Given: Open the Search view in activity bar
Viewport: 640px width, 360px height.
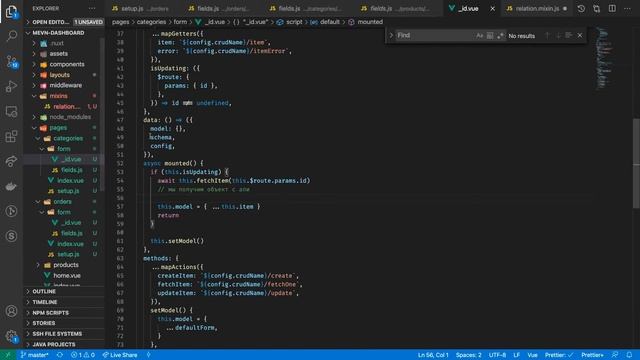Looking at the screenshot, I should (11, 36).
